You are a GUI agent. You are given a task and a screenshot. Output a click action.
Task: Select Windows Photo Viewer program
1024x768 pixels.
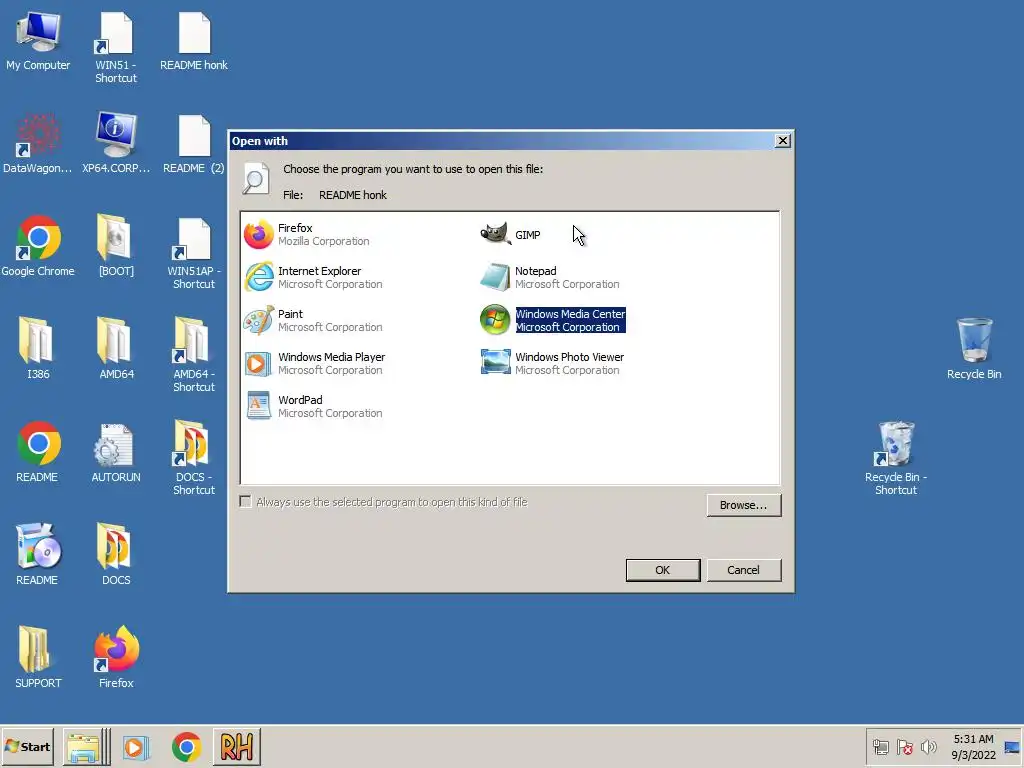click(552, 364)
